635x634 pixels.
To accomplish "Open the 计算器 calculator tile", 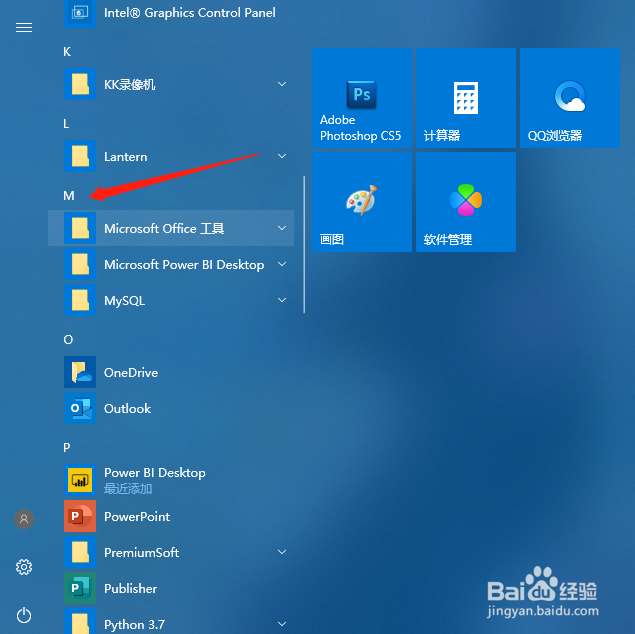I will [466, 98].
